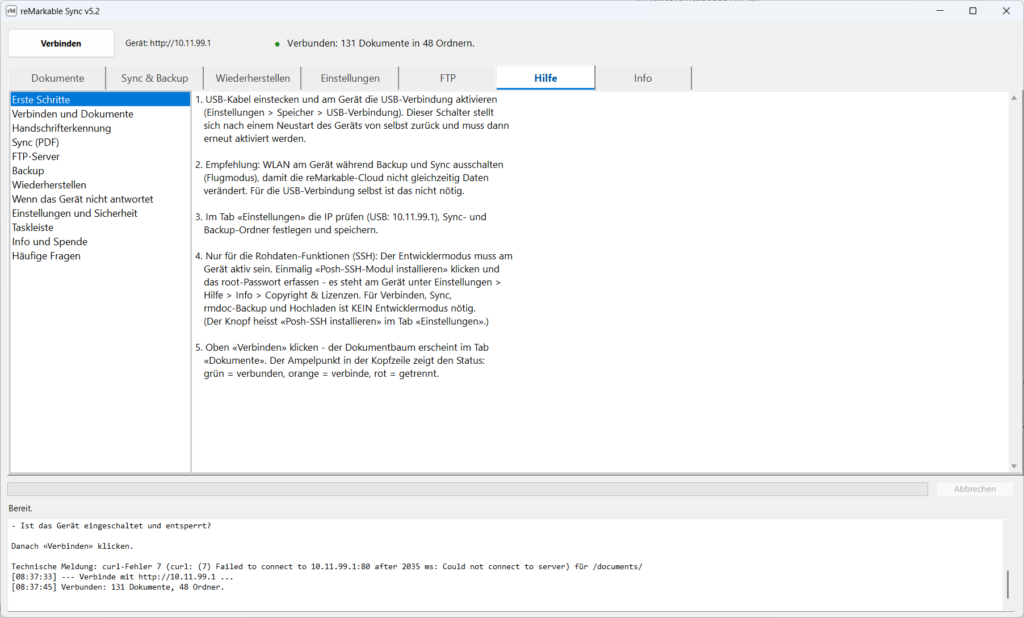Click the Bereit. status label
1024x618 pixels.
[20, 508]
